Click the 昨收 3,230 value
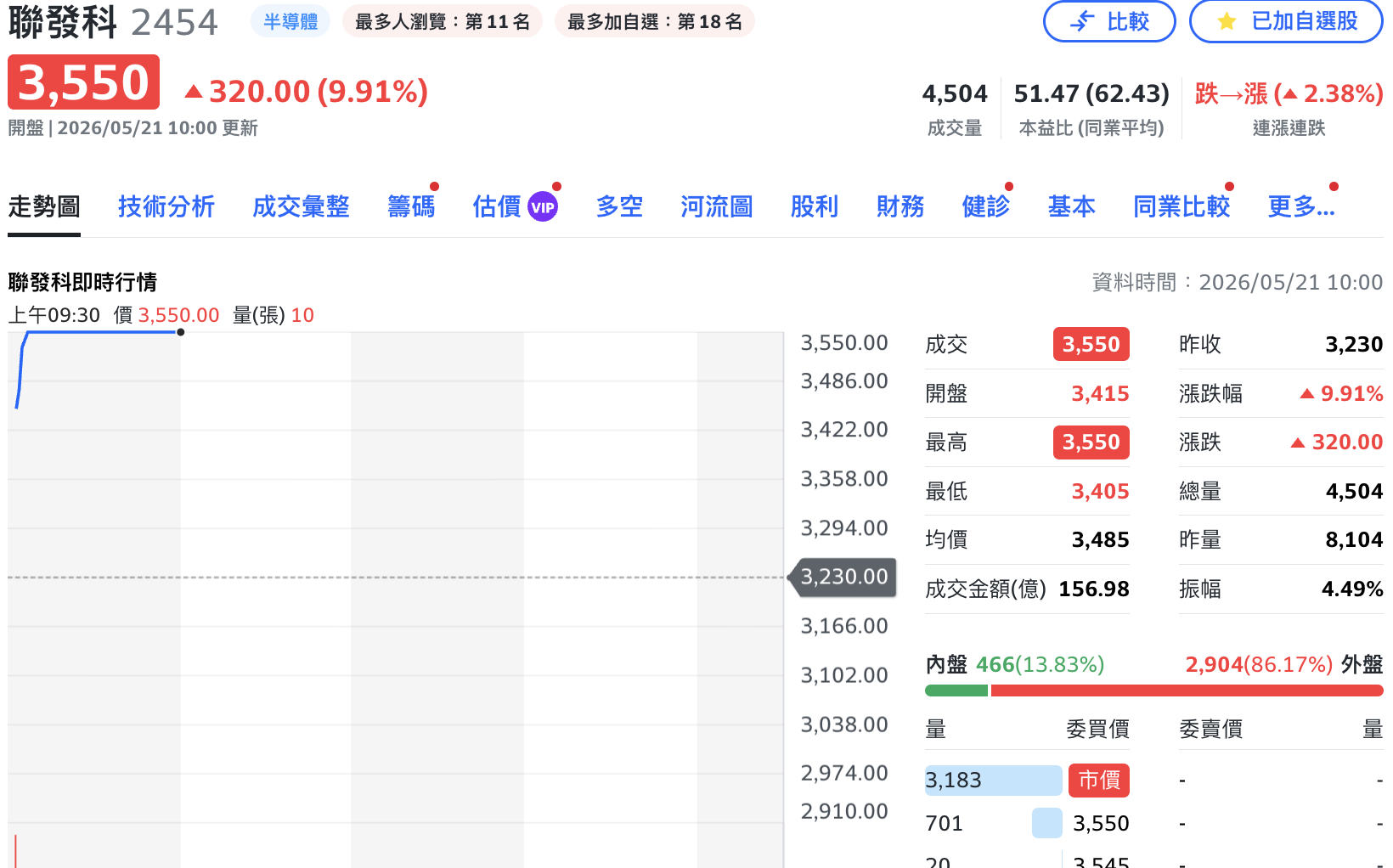Image resolution: width=1393 pixels, height=868 pixels. pyautogui.click(x=1354, y=344)
